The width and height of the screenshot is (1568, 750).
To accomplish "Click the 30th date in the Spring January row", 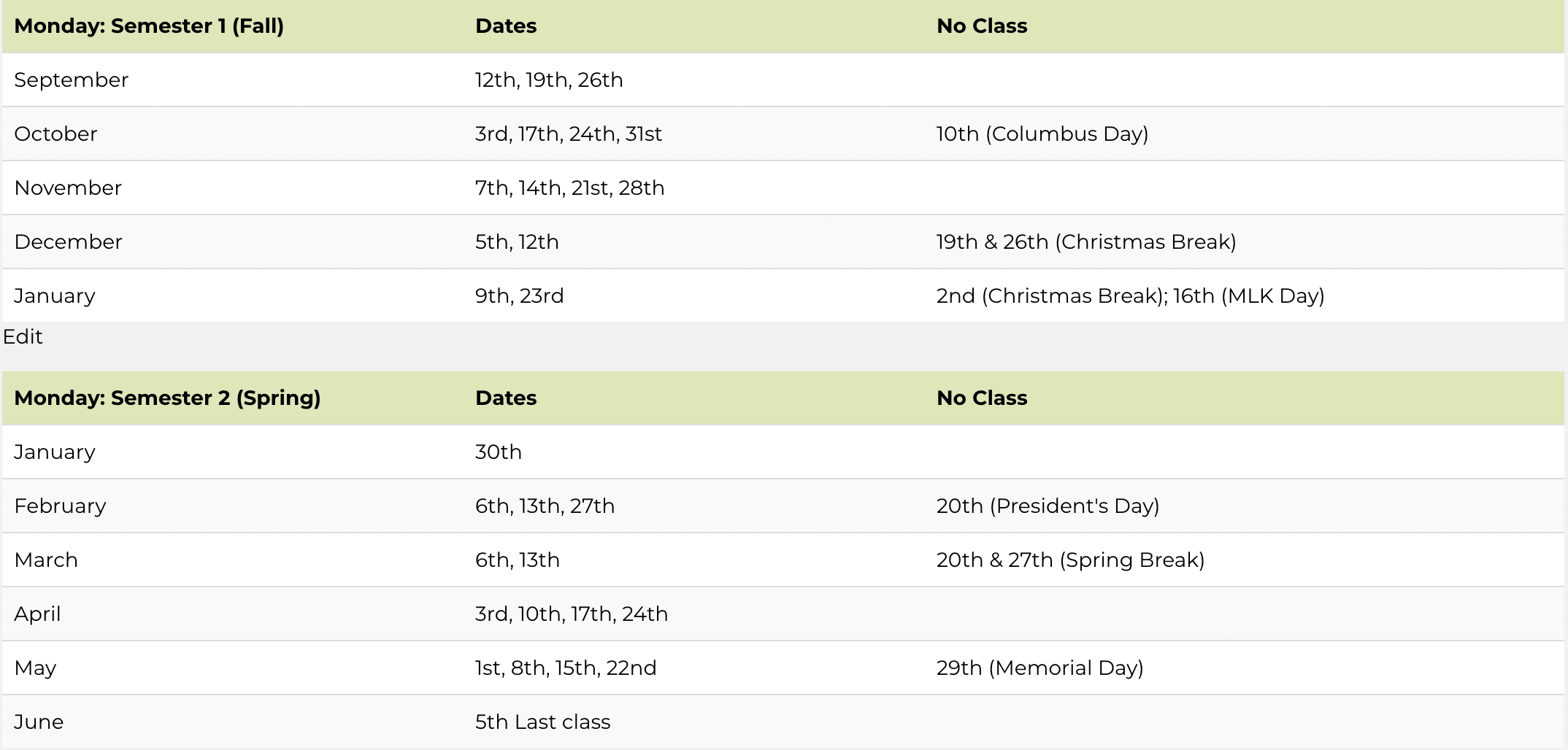I will point(499,452).
